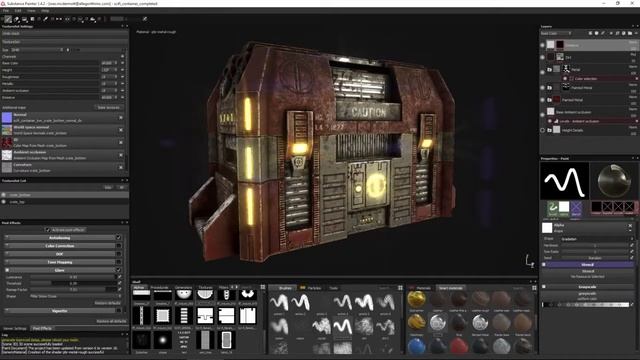Image resolution: width=640 pixels, height=360 pixels.
Task: Open the Edit menu
Action: [18, 11]
